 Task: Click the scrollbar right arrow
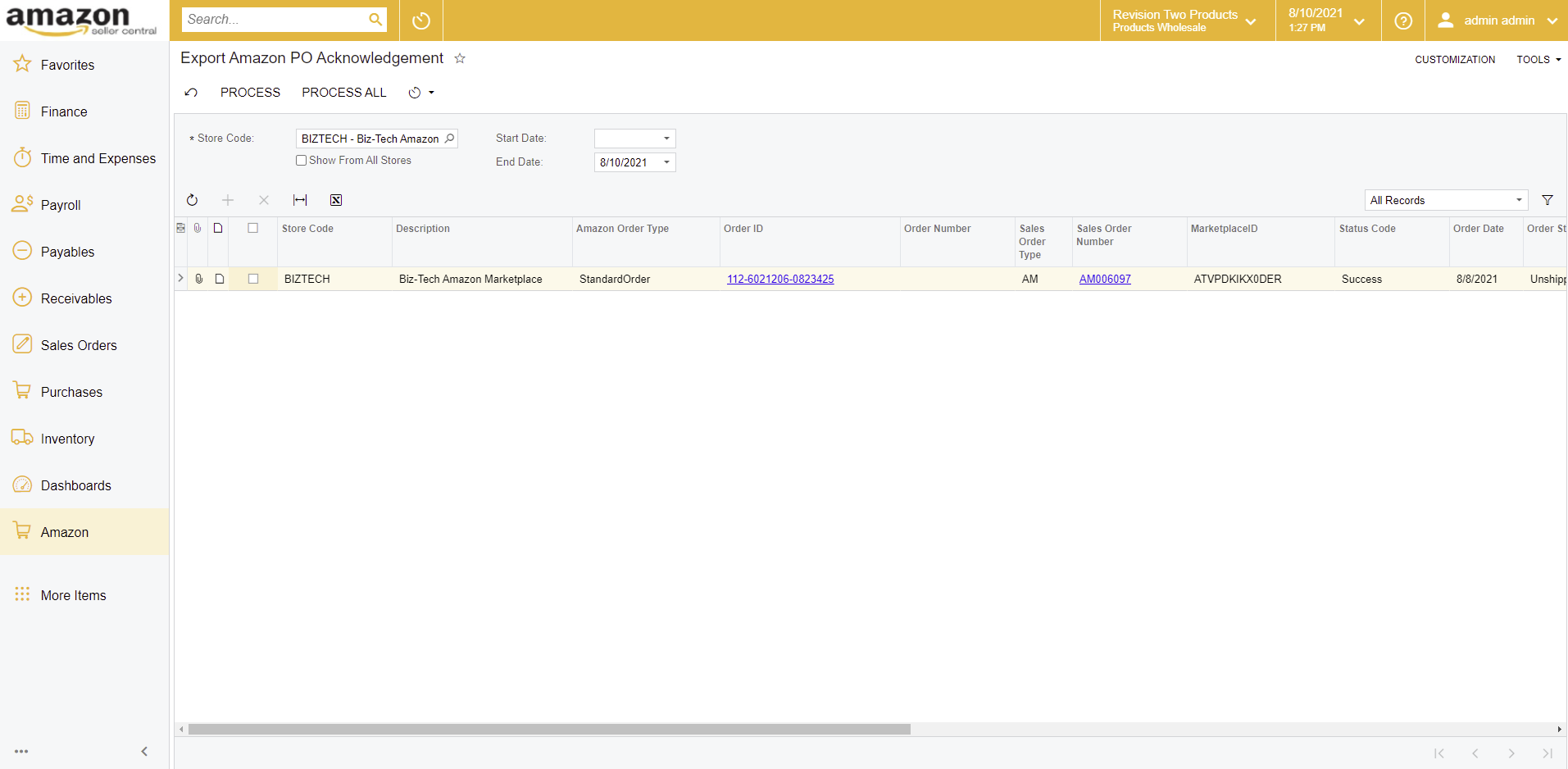[x=1559, y=729]
